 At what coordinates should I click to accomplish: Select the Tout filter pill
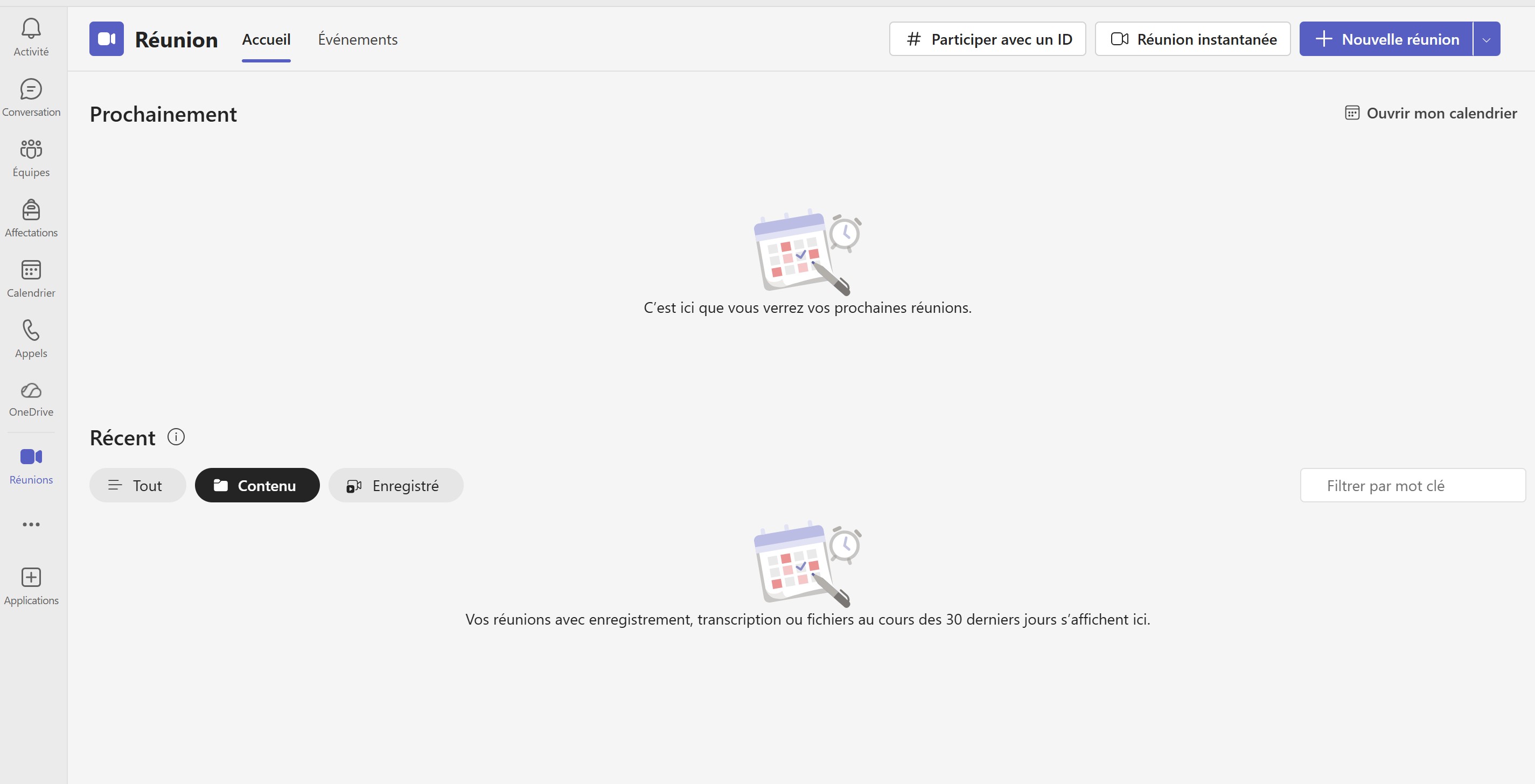[138, 486]
